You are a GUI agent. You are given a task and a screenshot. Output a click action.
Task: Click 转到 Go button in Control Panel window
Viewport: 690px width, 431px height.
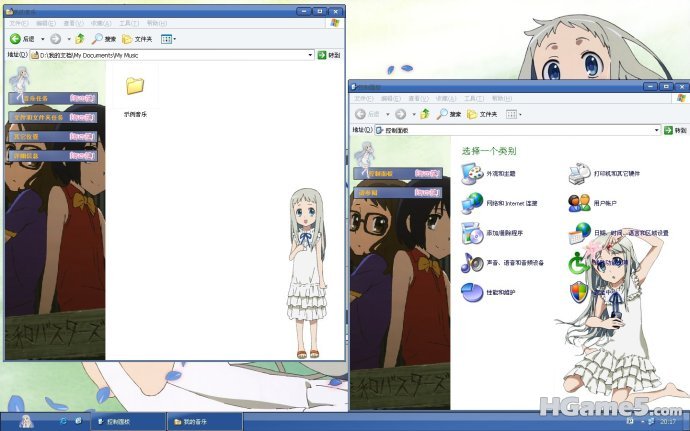pyautogui.click(x=675, y=130)
